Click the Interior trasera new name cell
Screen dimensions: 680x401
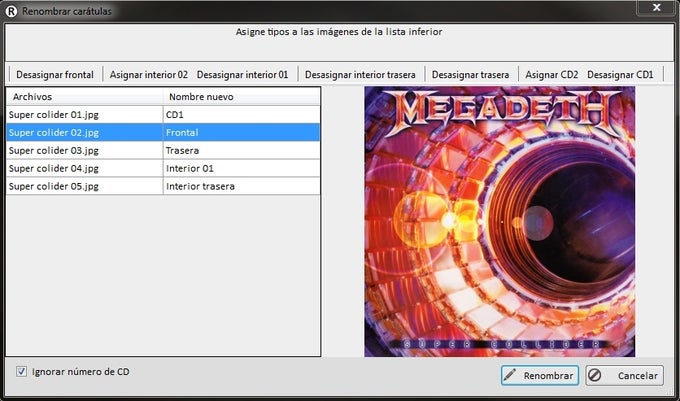click(x=242, y=186)
